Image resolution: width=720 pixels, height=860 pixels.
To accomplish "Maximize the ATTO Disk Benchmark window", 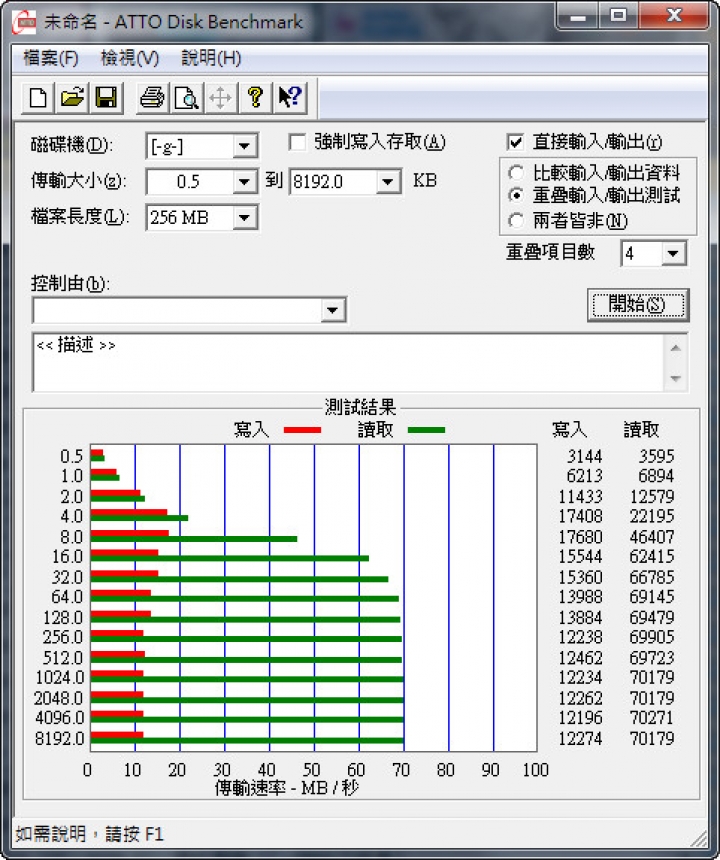I will (x=619, y=16).
